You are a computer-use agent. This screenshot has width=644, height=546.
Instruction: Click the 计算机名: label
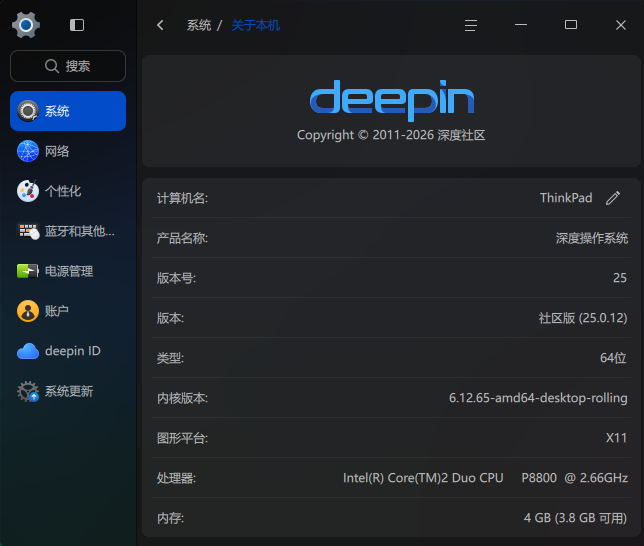[182, 198]
